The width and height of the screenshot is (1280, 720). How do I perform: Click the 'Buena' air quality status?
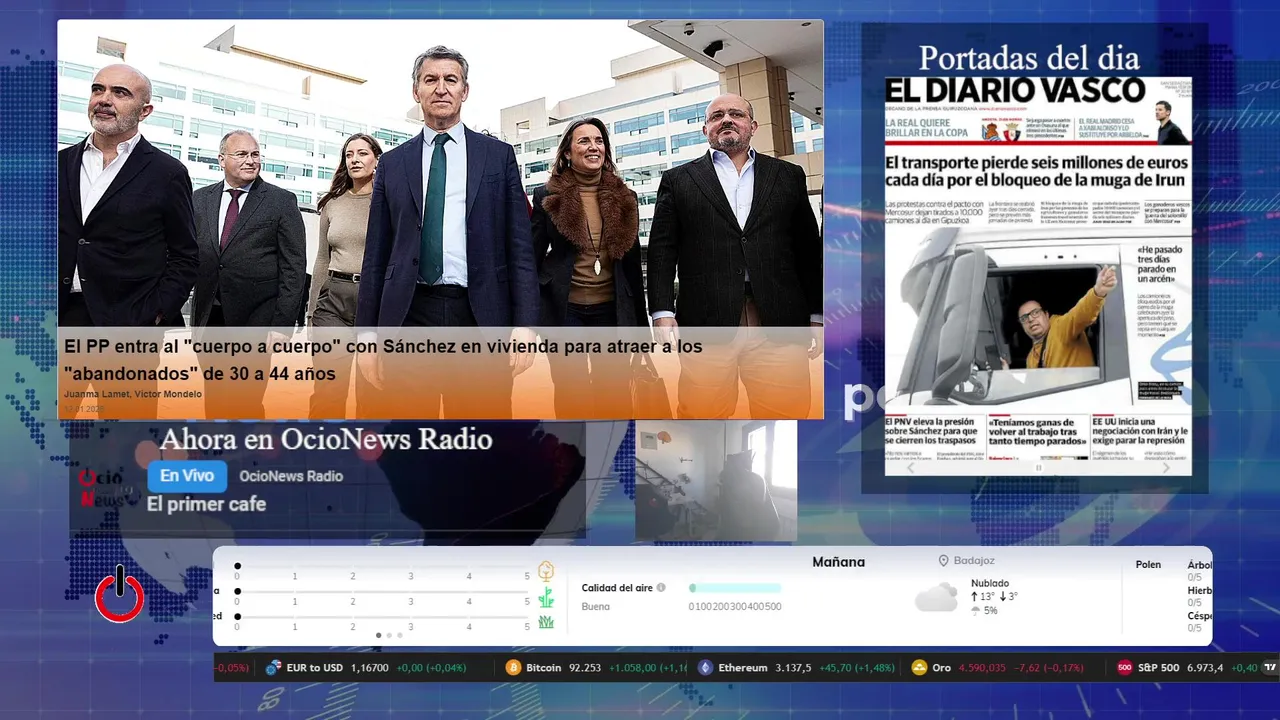pyautogui.click(x=596, y=606)
